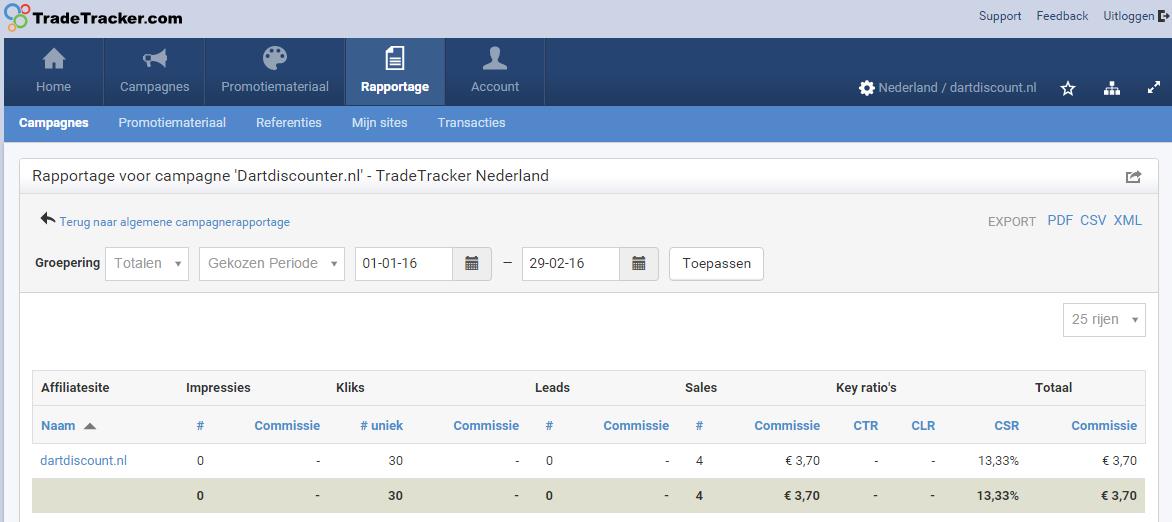Click the settings gear next to Nederland
The width and height of the screenshot is (1172, 522).
[x=866, y=87]
